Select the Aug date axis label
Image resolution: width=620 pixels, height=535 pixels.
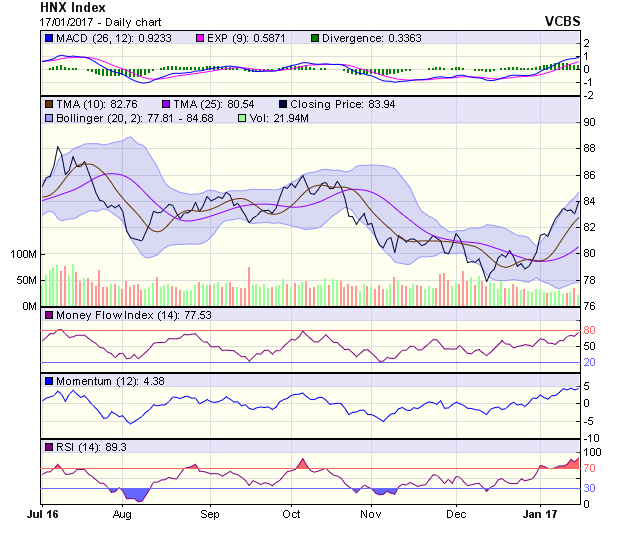coord(123,514)
